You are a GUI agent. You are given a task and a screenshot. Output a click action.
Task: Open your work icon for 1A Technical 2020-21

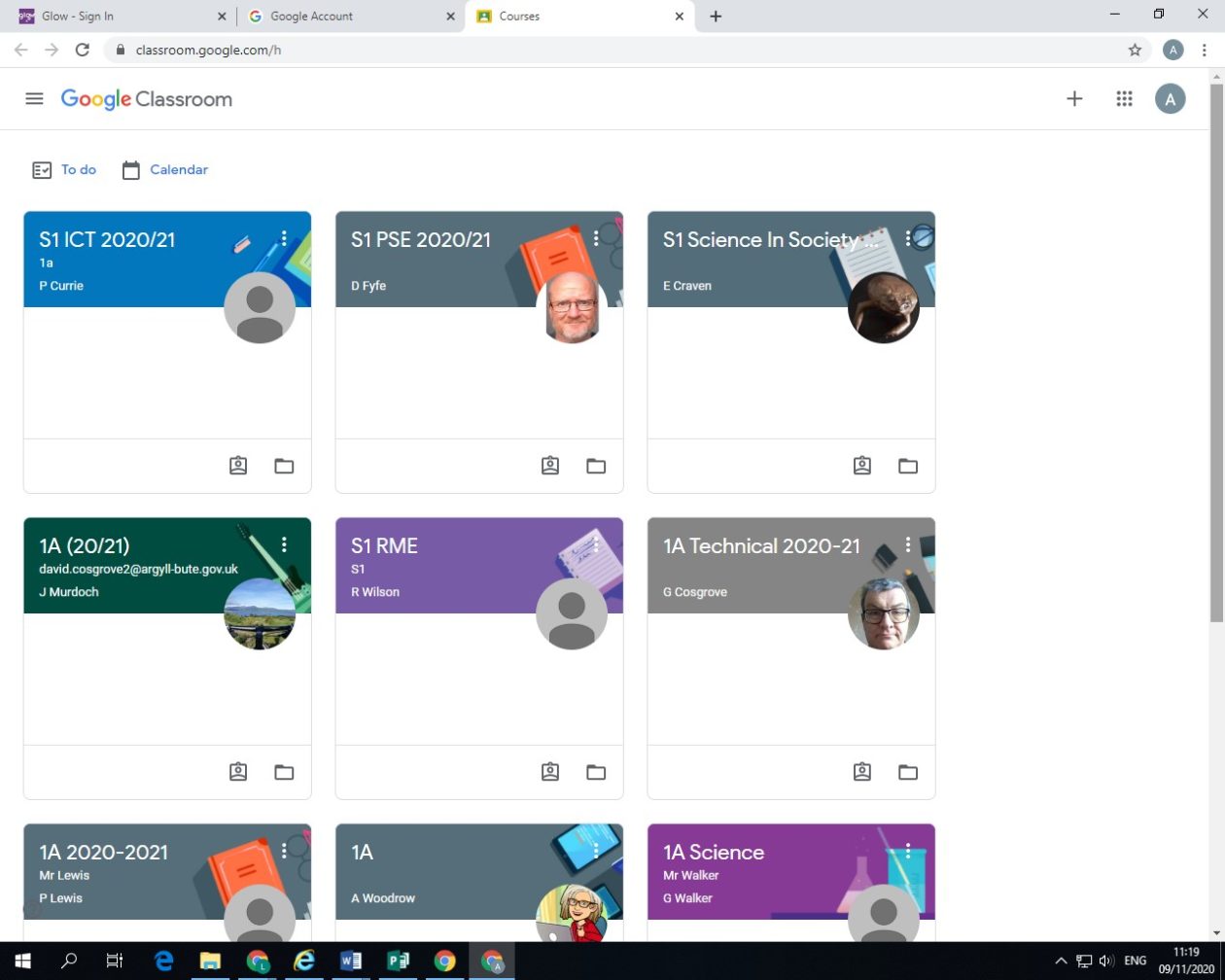click(862, 772)
